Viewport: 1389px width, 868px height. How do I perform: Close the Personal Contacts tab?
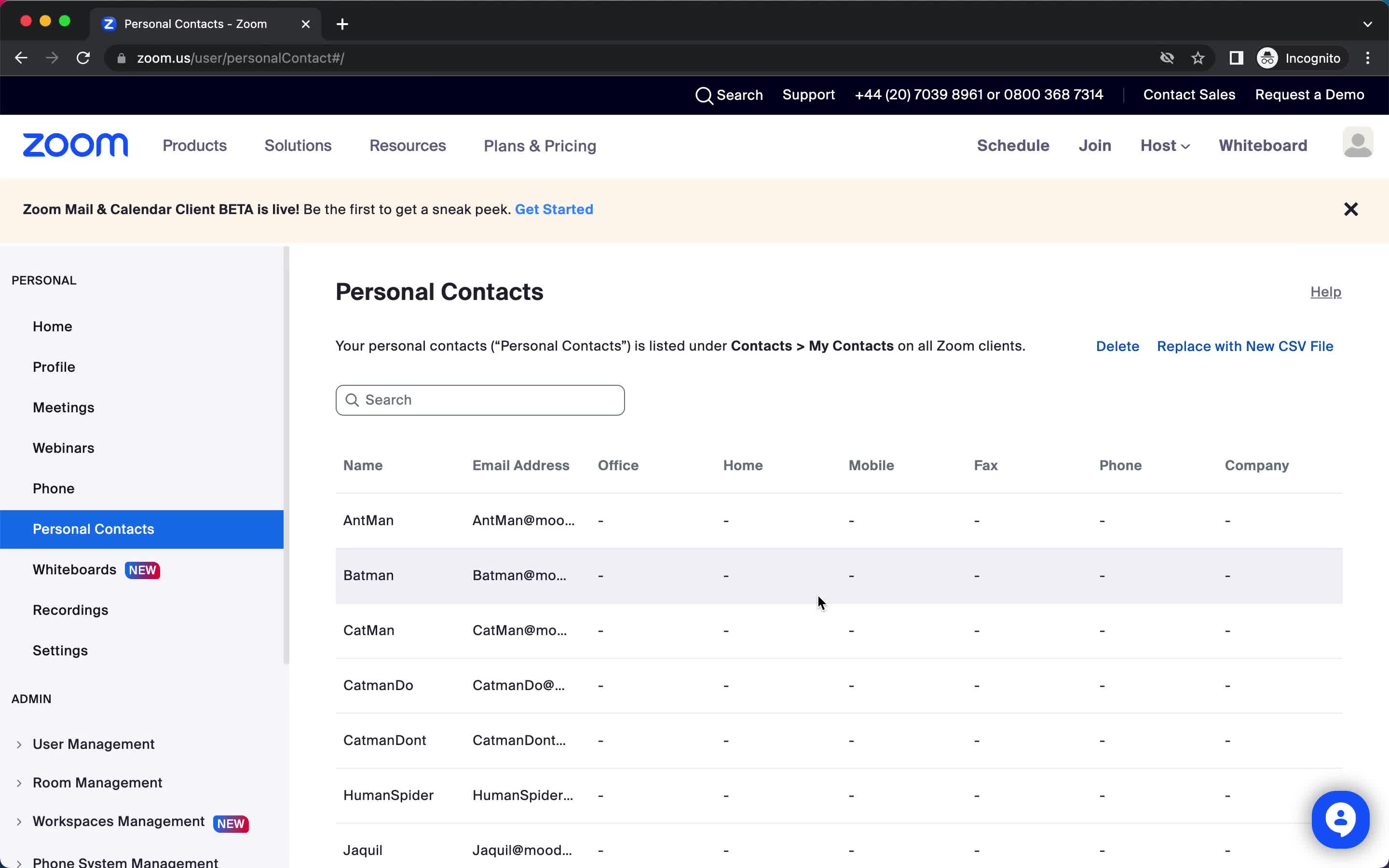coord(306,24)
